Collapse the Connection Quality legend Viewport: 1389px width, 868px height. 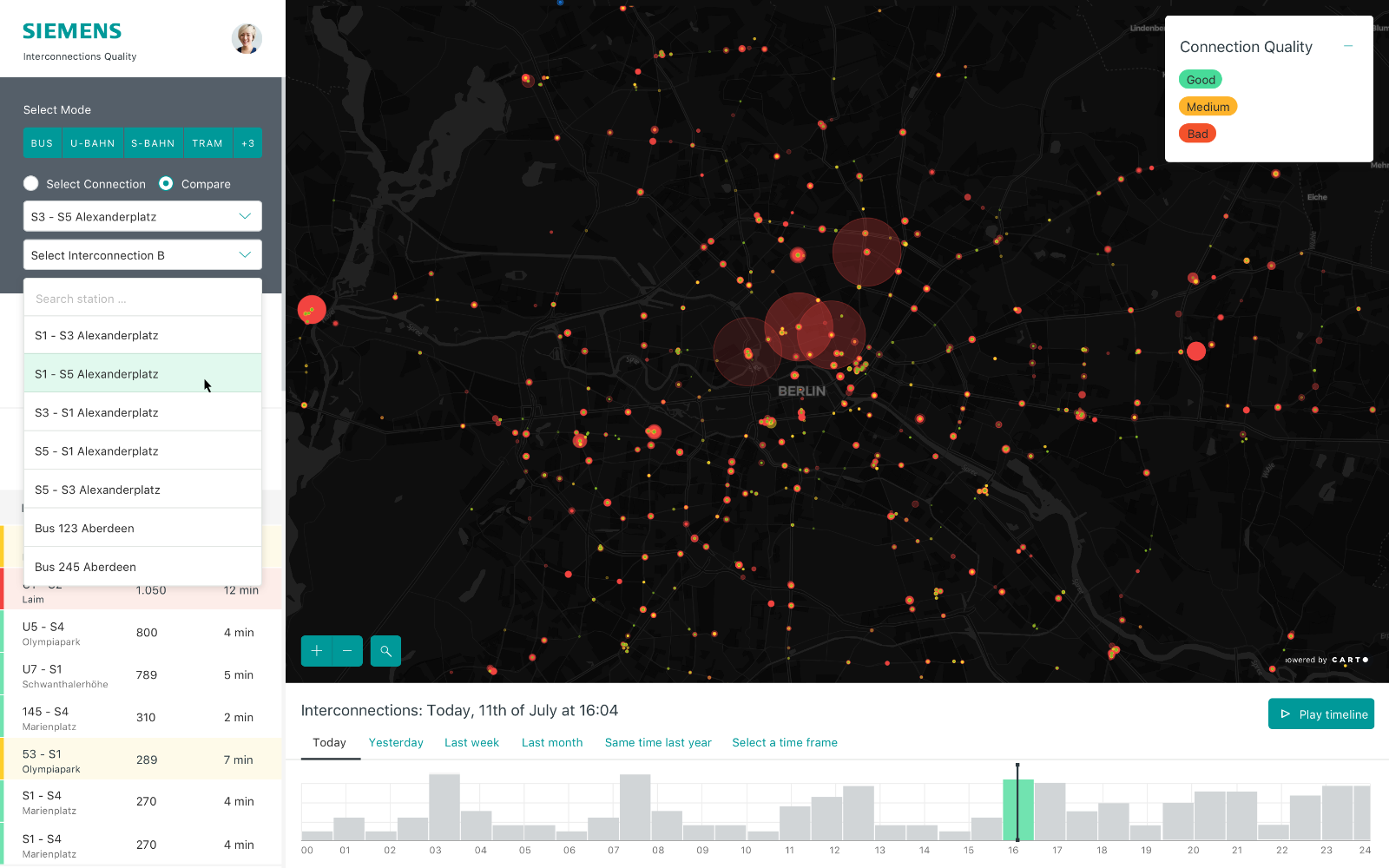pos(1348,46)
